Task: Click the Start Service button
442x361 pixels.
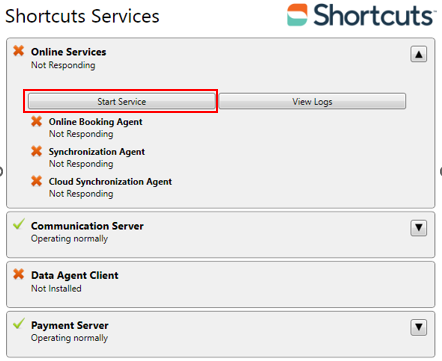Action: tap(122, 101)
